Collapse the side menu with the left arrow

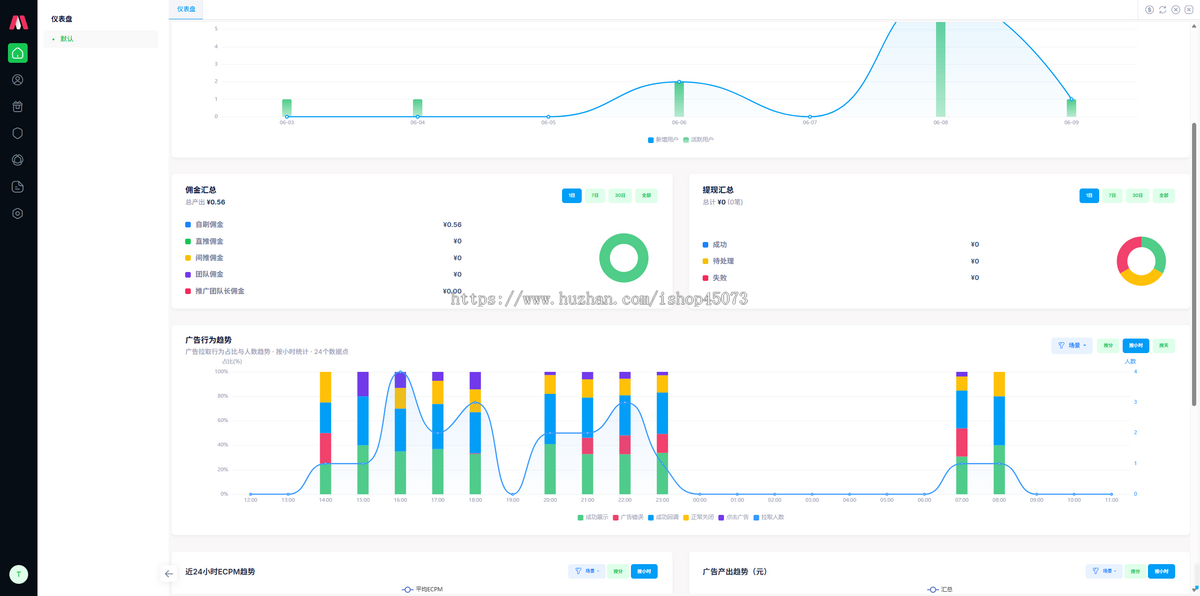(169, 574)
